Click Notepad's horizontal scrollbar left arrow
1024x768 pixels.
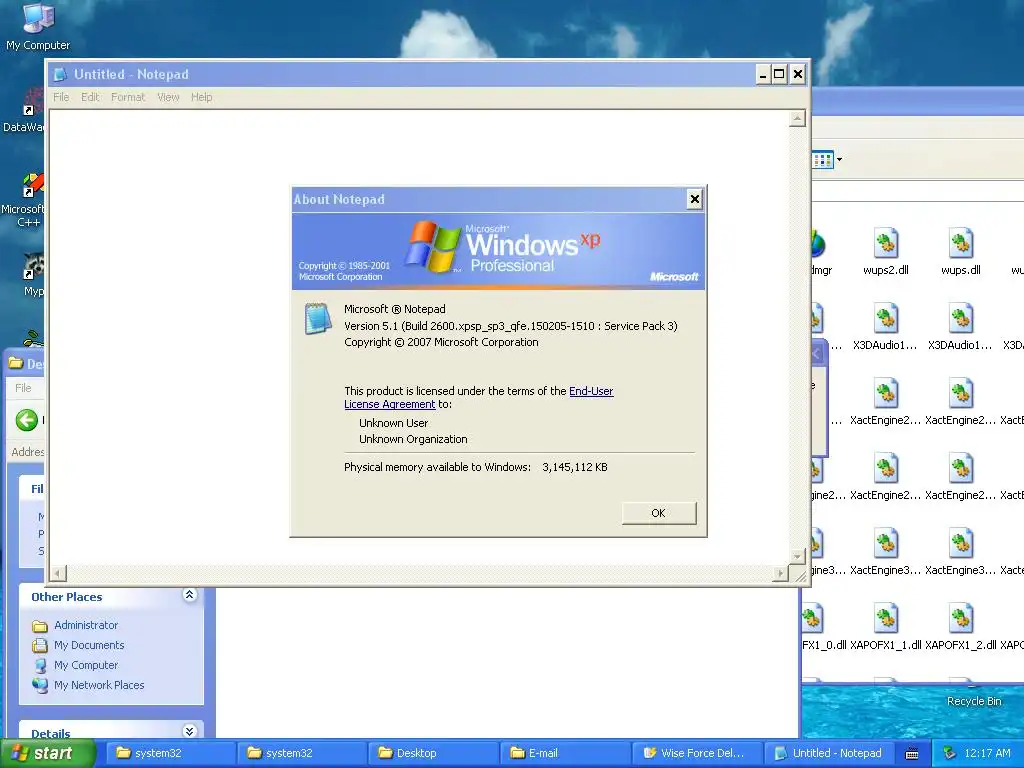pyautogui.click(x=58, y=573)
